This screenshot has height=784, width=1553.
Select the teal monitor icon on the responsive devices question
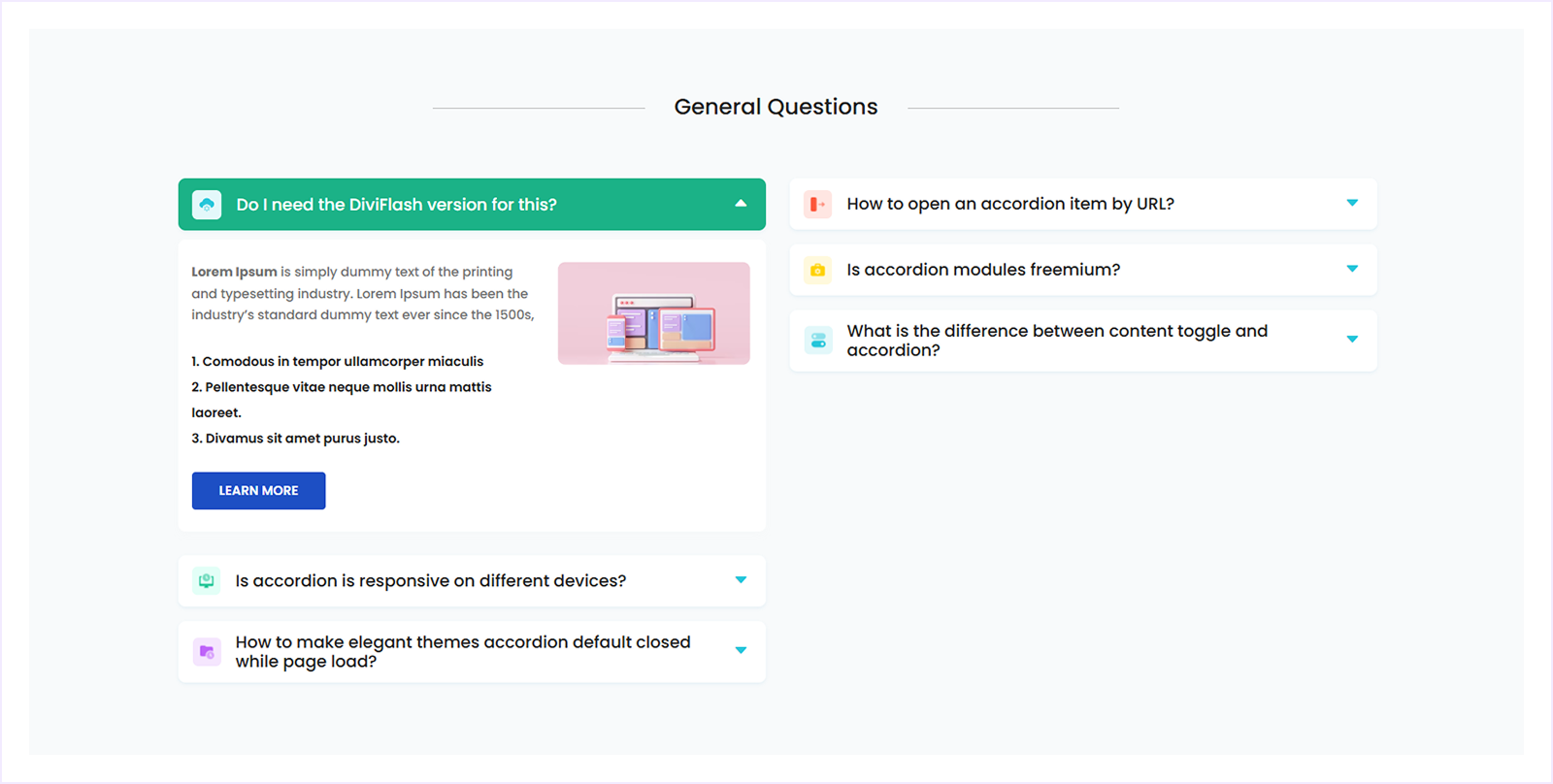[x=207, y=580]
